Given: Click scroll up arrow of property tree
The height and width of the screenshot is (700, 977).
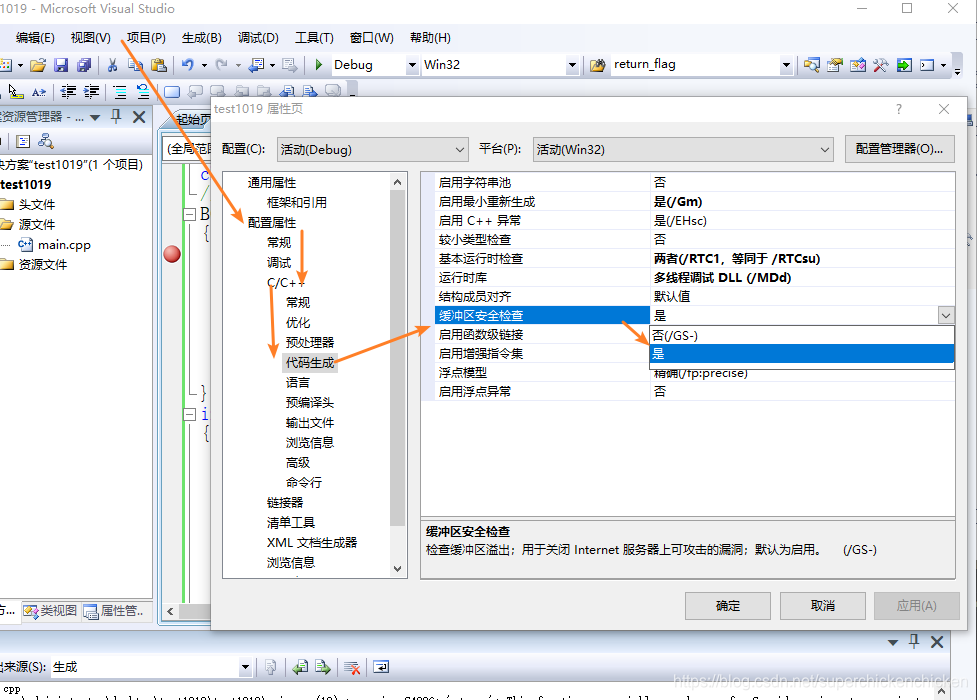Looking at the screenshot, I should coord(398,182).
